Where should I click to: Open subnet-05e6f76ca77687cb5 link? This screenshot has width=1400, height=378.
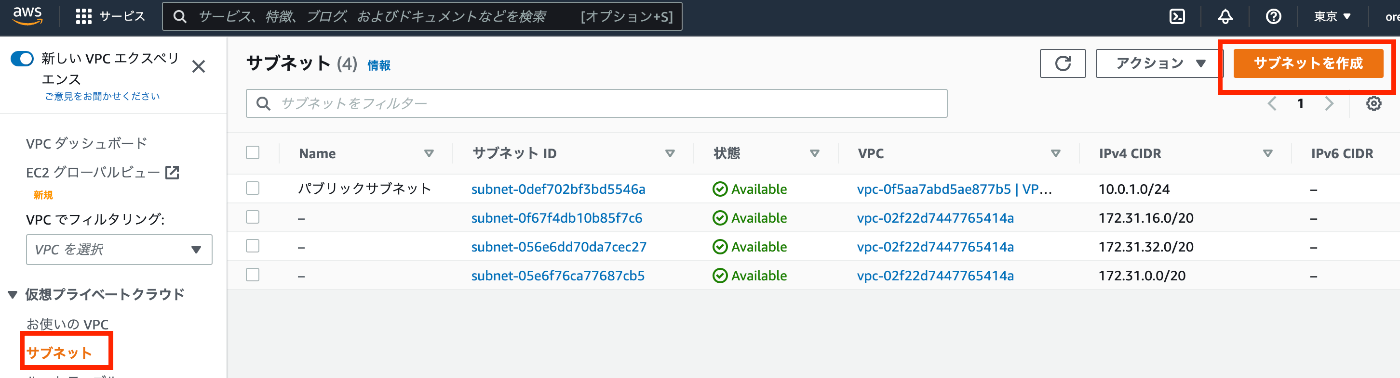[x=558, y=275]
